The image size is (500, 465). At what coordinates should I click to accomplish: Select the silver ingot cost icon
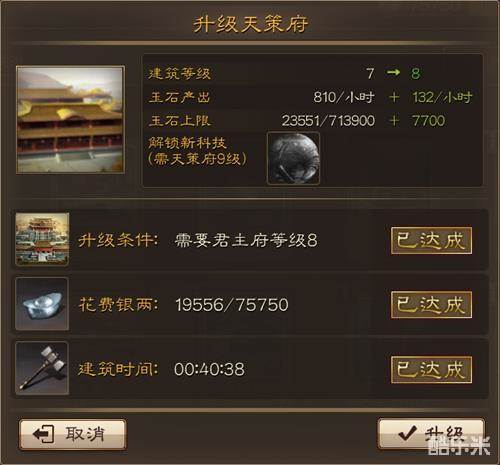point(42,304)
